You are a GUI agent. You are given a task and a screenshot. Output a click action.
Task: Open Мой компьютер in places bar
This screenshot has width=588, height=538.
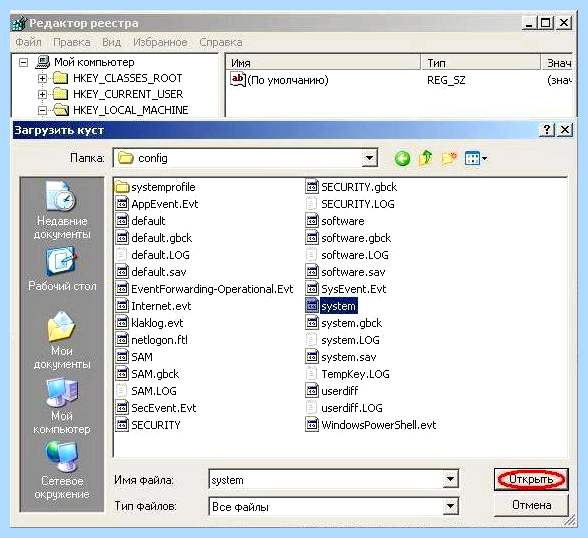[x=62, y=406]
